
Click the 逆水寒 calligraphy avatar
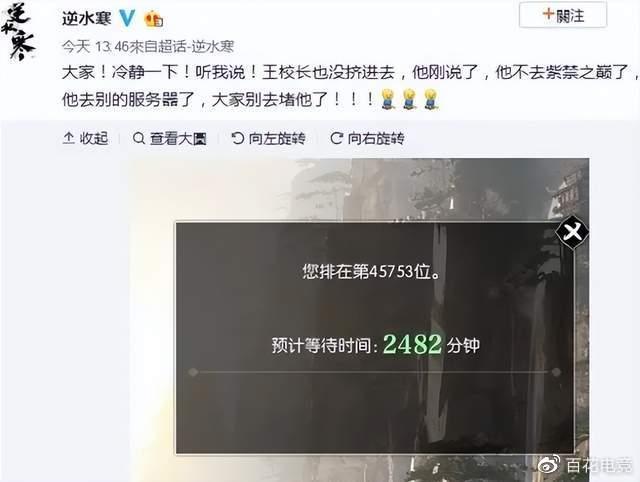tap(18, 31)
